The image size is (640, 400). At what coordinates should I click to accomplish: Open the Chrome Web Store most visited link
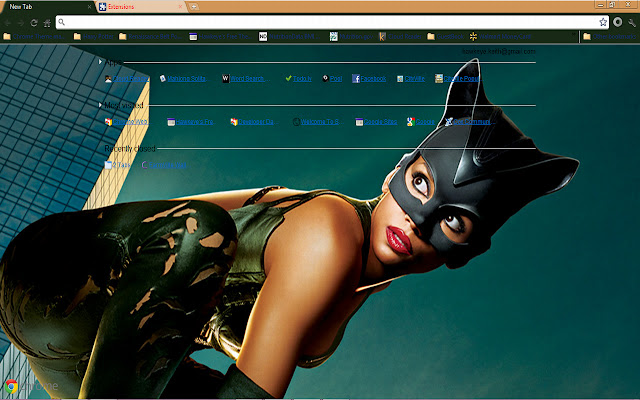[127, 122]
